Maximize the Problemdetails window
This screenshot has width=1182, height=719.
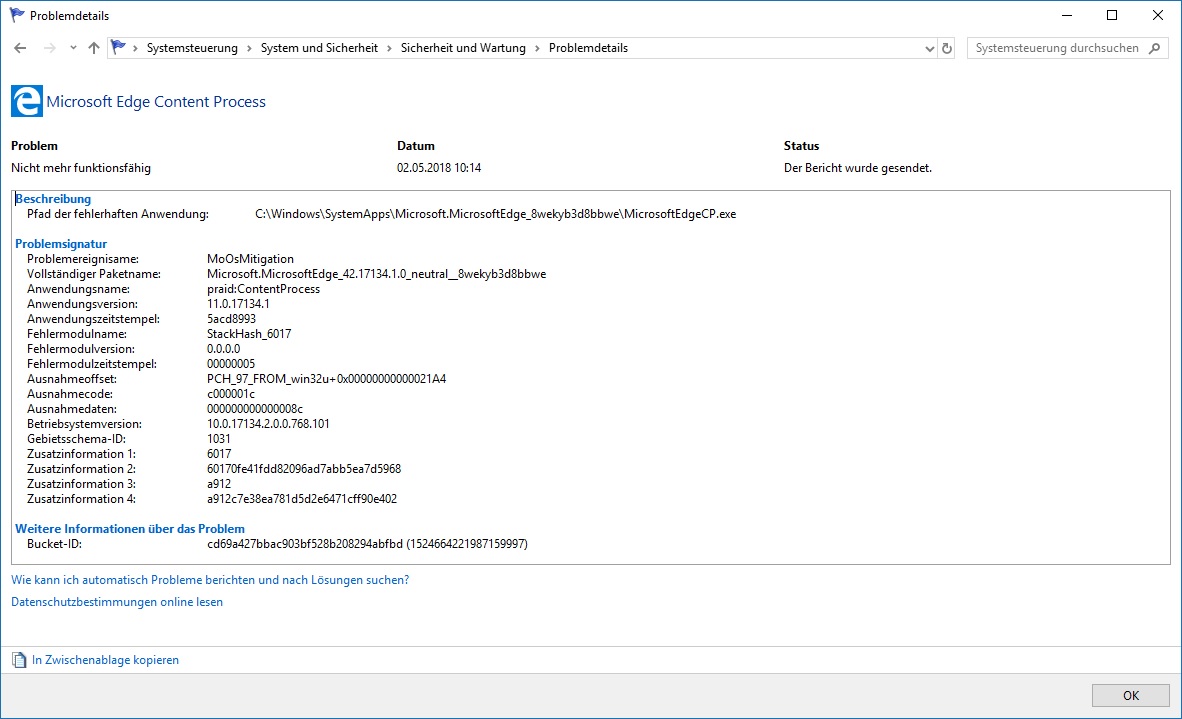tap(1112, 15)
